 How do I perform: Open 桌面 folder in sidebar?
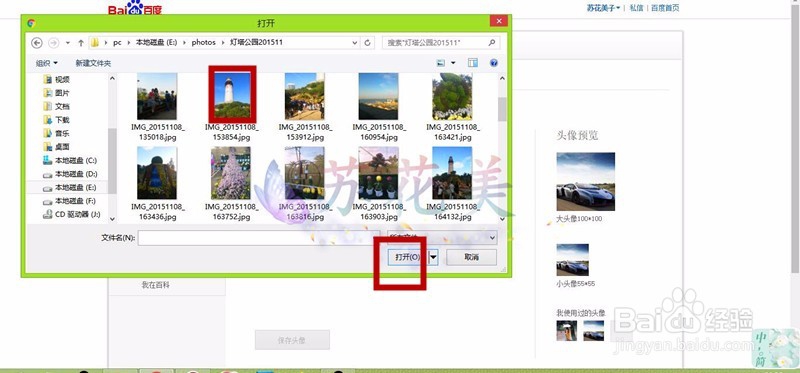(x=57, y=147)
